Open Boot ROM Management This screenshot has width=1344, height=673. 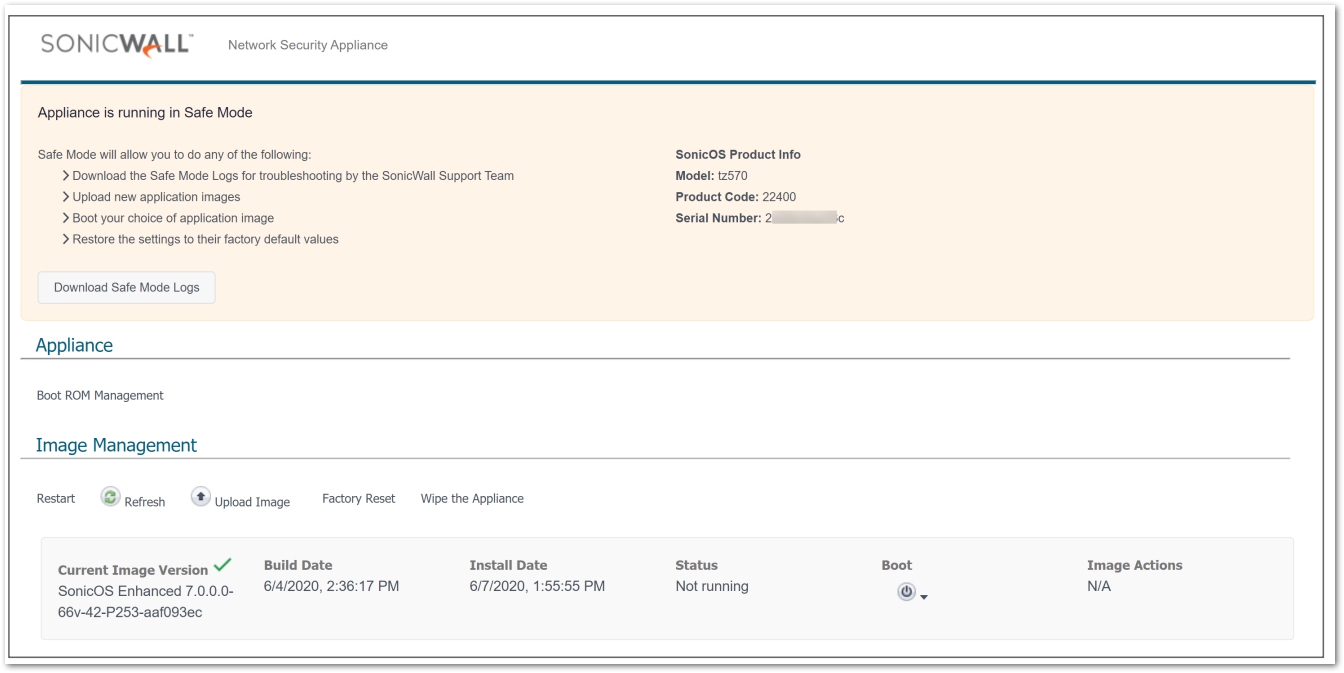coord(100,395)
